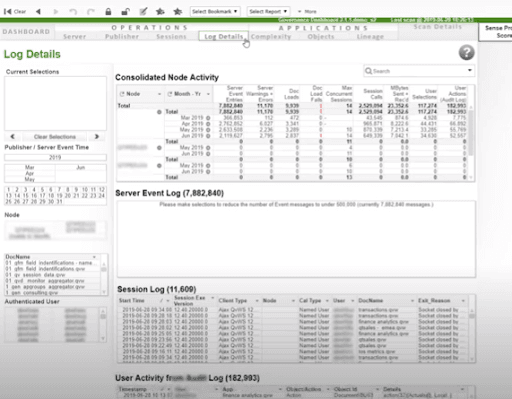Unlock selections with the open padlock icon

pos(125,12)
